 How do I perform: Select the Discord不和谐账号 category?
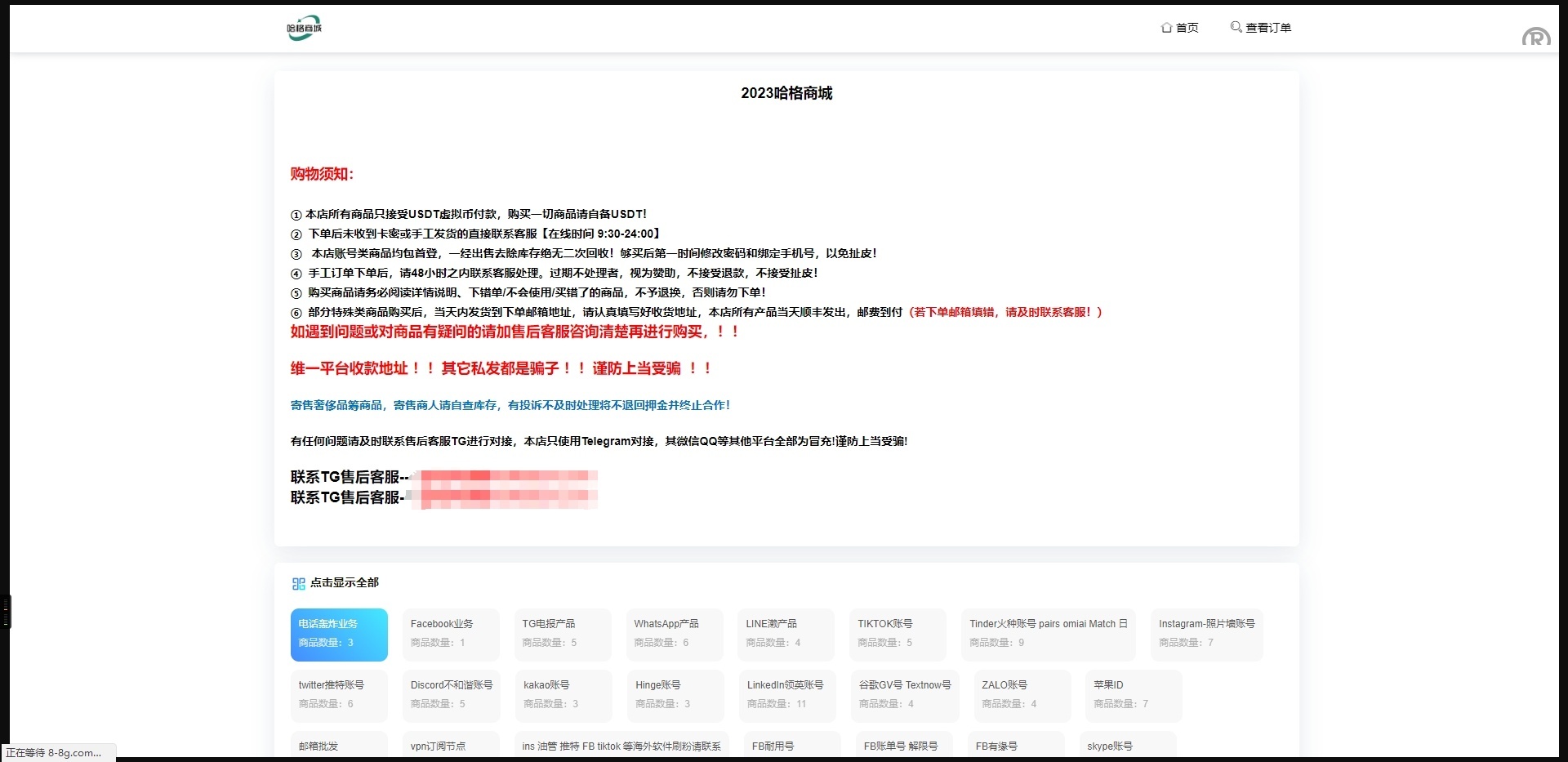pyautogui.click(x=451, y=695)
